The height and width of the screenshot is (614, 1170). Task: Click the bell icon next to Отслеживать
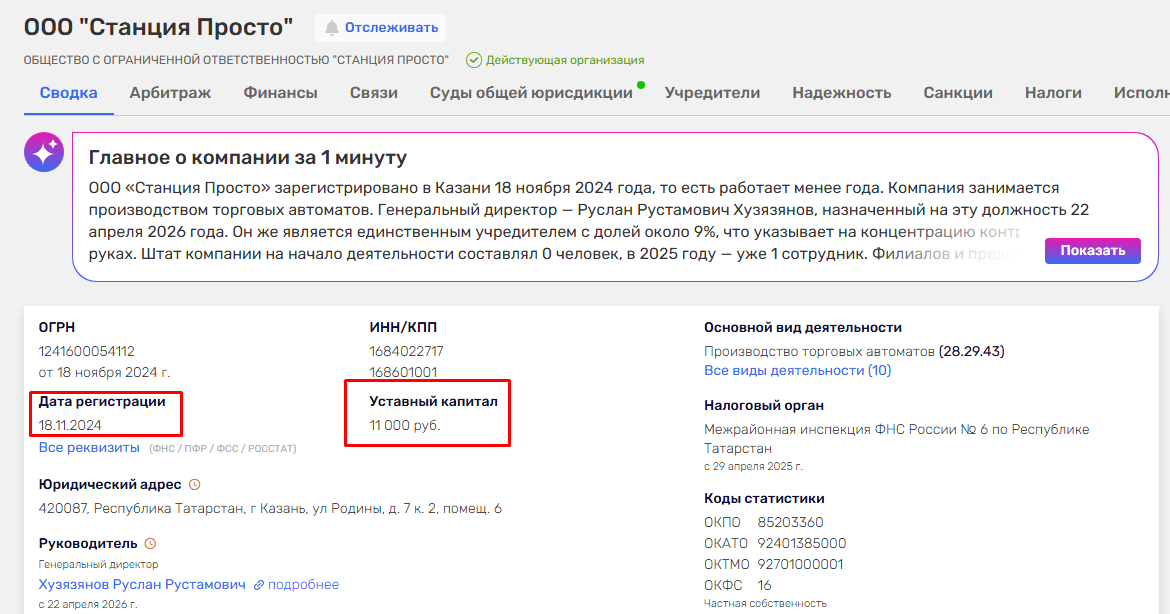click(x=331, y=28)
